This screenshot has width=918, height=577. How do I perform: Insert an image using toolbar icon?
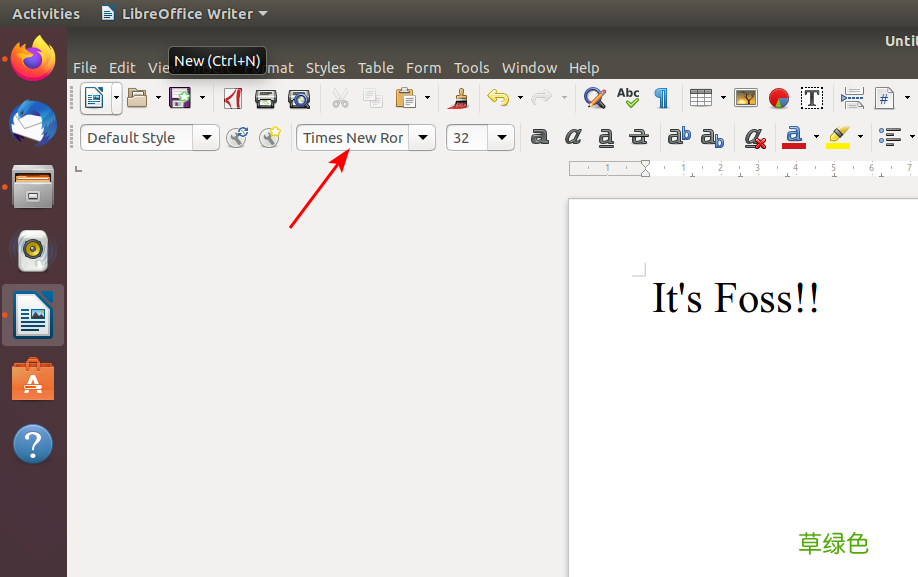pos(746,98)
